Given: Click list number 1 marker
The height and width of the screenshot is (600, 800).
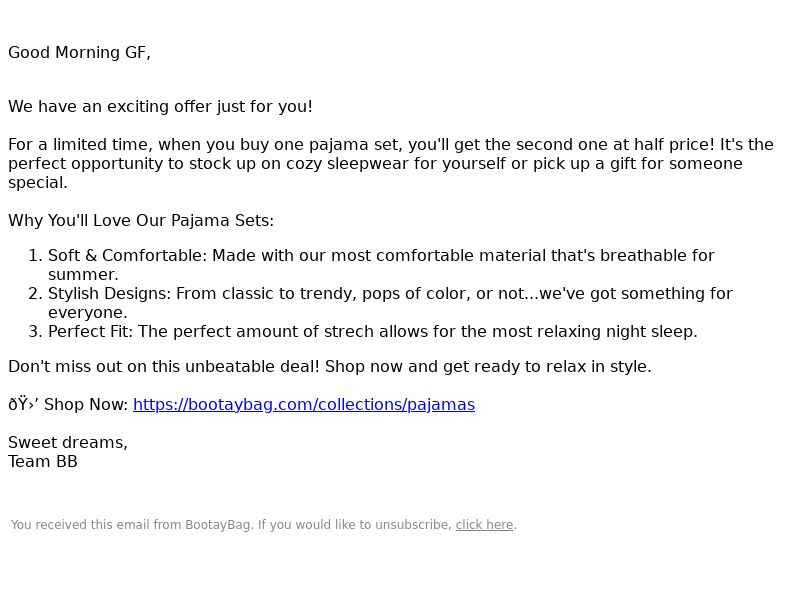Looking at the screenshot, I should 35,255.
